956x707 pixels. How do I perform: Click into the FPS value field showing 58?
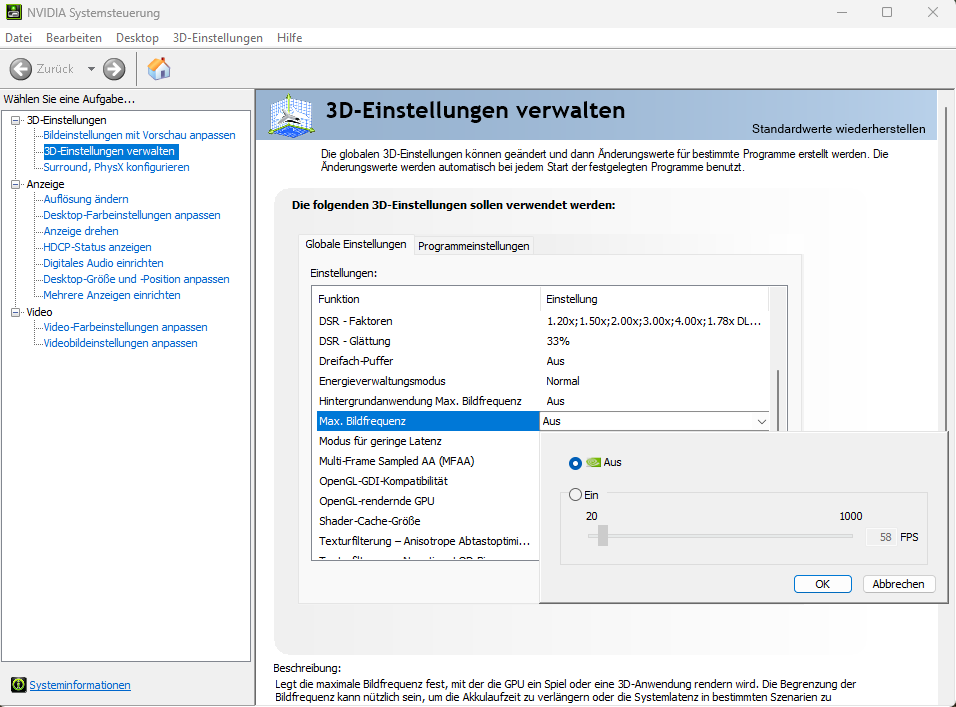coord(882,537)
